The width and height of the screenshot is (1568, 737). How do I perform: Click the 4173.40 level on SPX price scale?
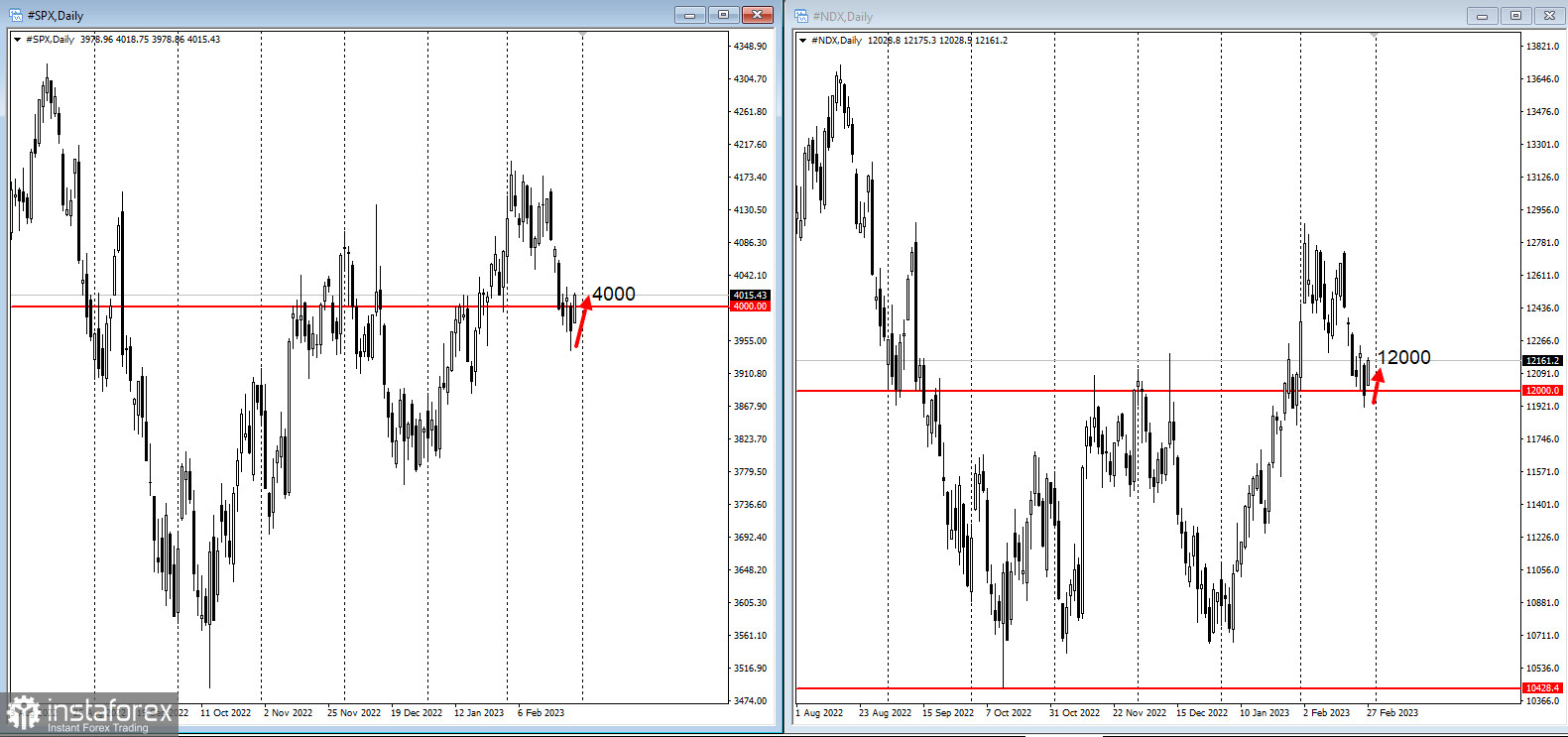(750, 178)
